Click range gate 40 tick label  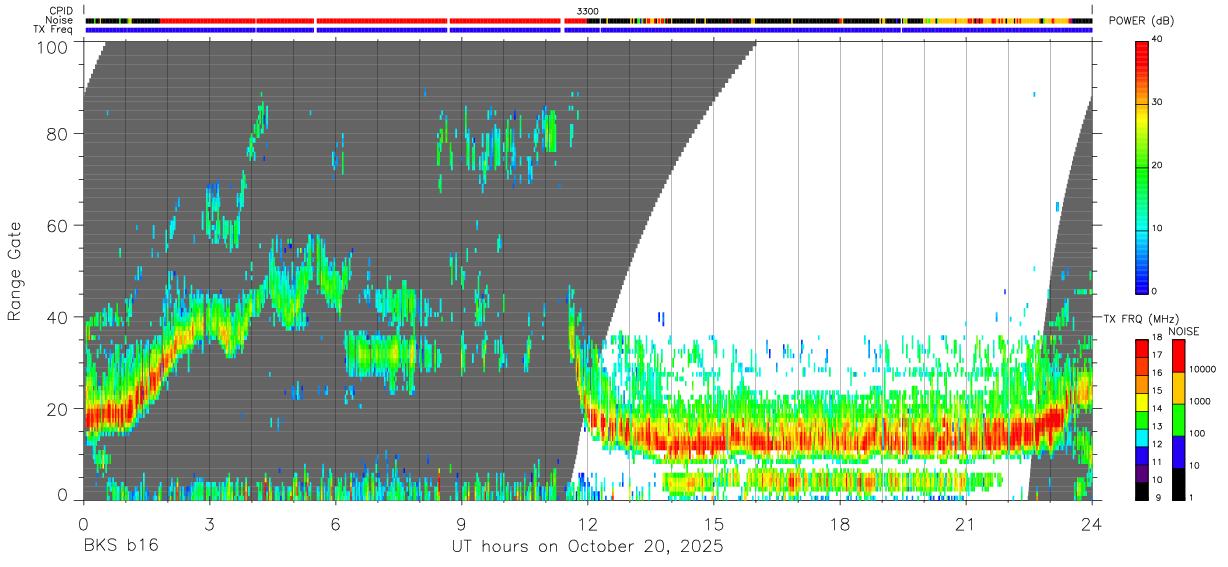[57, 317]
